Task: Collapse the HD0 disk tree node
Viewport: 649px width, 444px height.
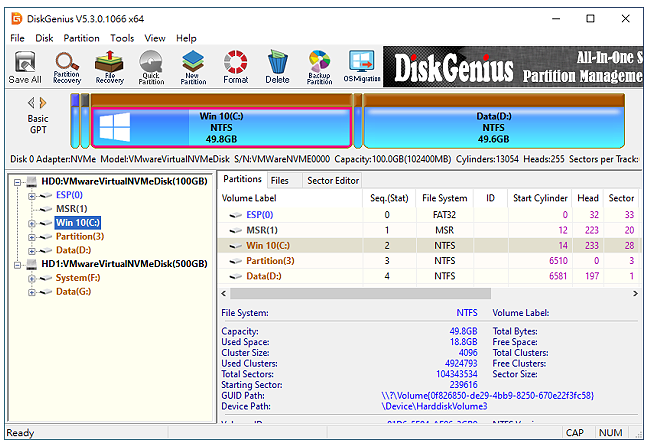Action: pos(17,182)
